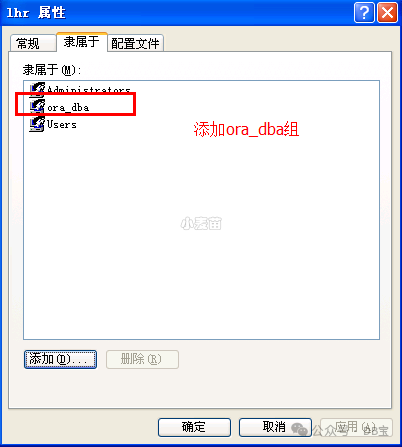Click the 隶属于(M) label
The width and height of the screenshot is (402, 447).
click(x=52, y=70)
